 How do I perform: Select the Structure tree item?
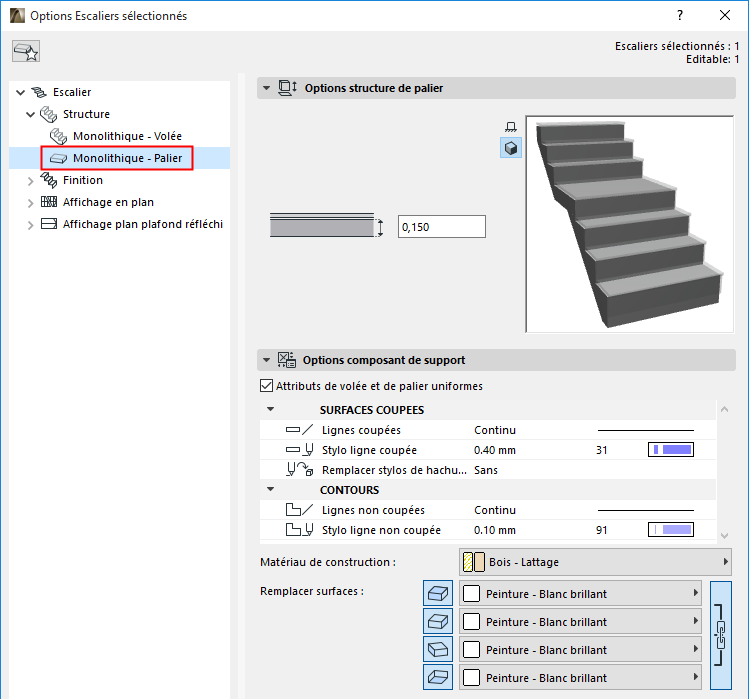[x=86, y=114]
